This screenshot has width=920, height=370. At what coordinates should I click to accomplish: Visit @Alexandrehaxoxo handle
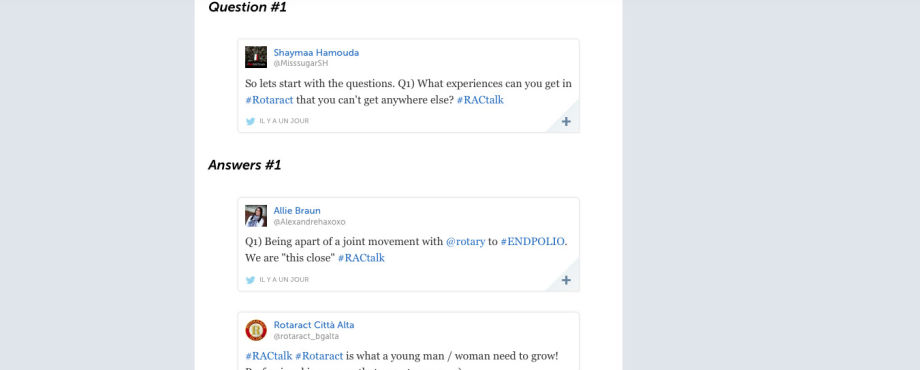[x=309, y=222]
